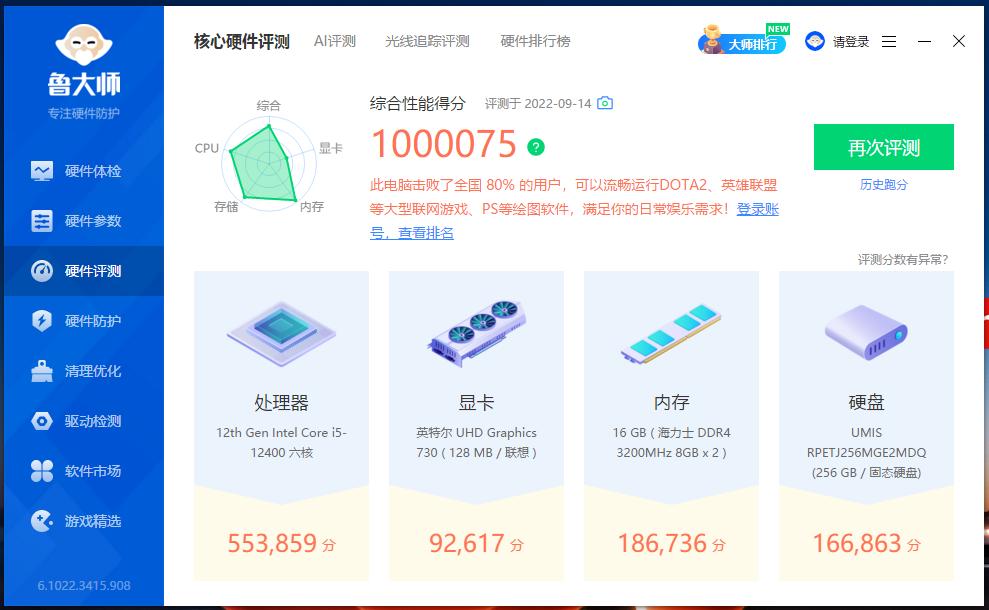Click 请登录 to log in
The image size is (989, 610).
tap(851, 42)
